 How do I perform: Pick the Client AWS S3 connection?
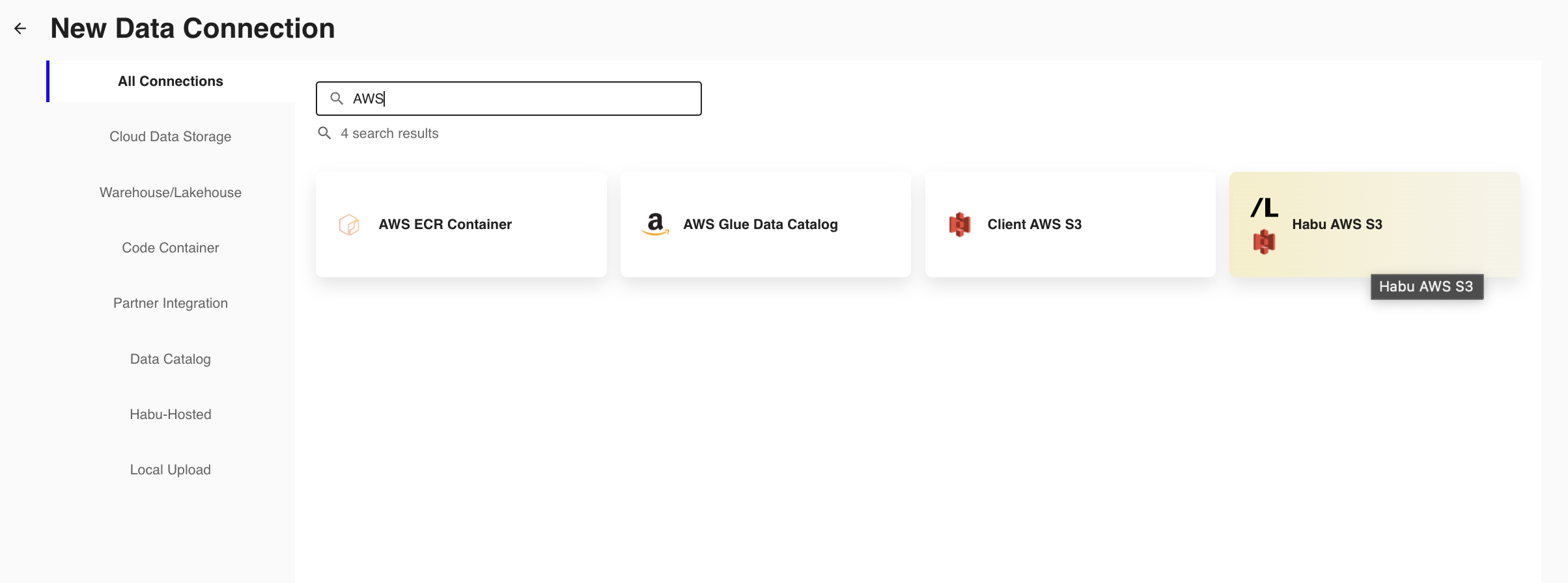pos(1071,224)
